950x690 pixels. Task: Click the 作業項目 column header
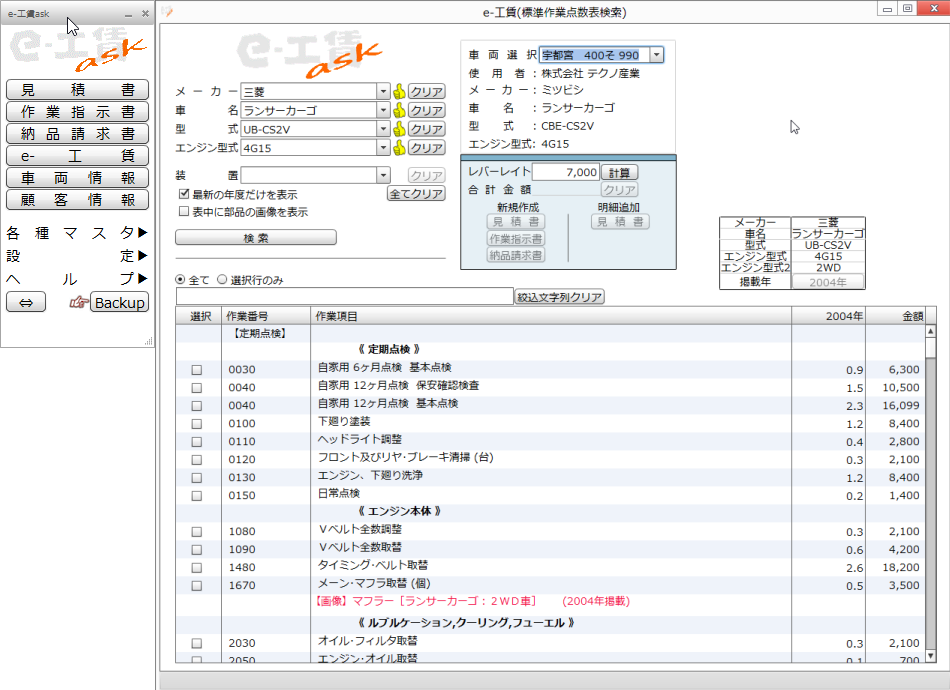(x=551, y=316)
